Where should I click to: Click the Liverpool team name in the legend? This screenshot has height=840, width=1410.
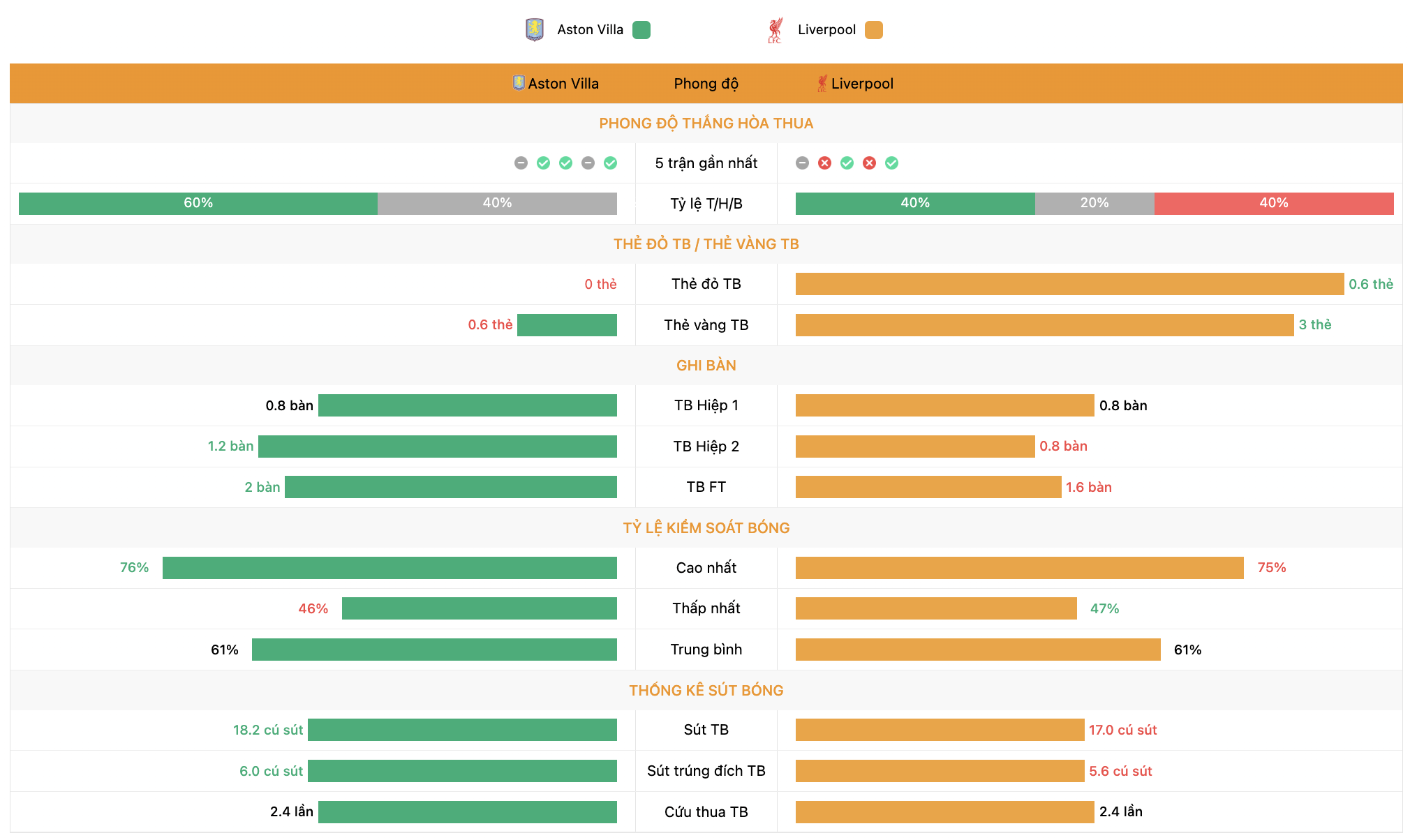tap(826, 30)
